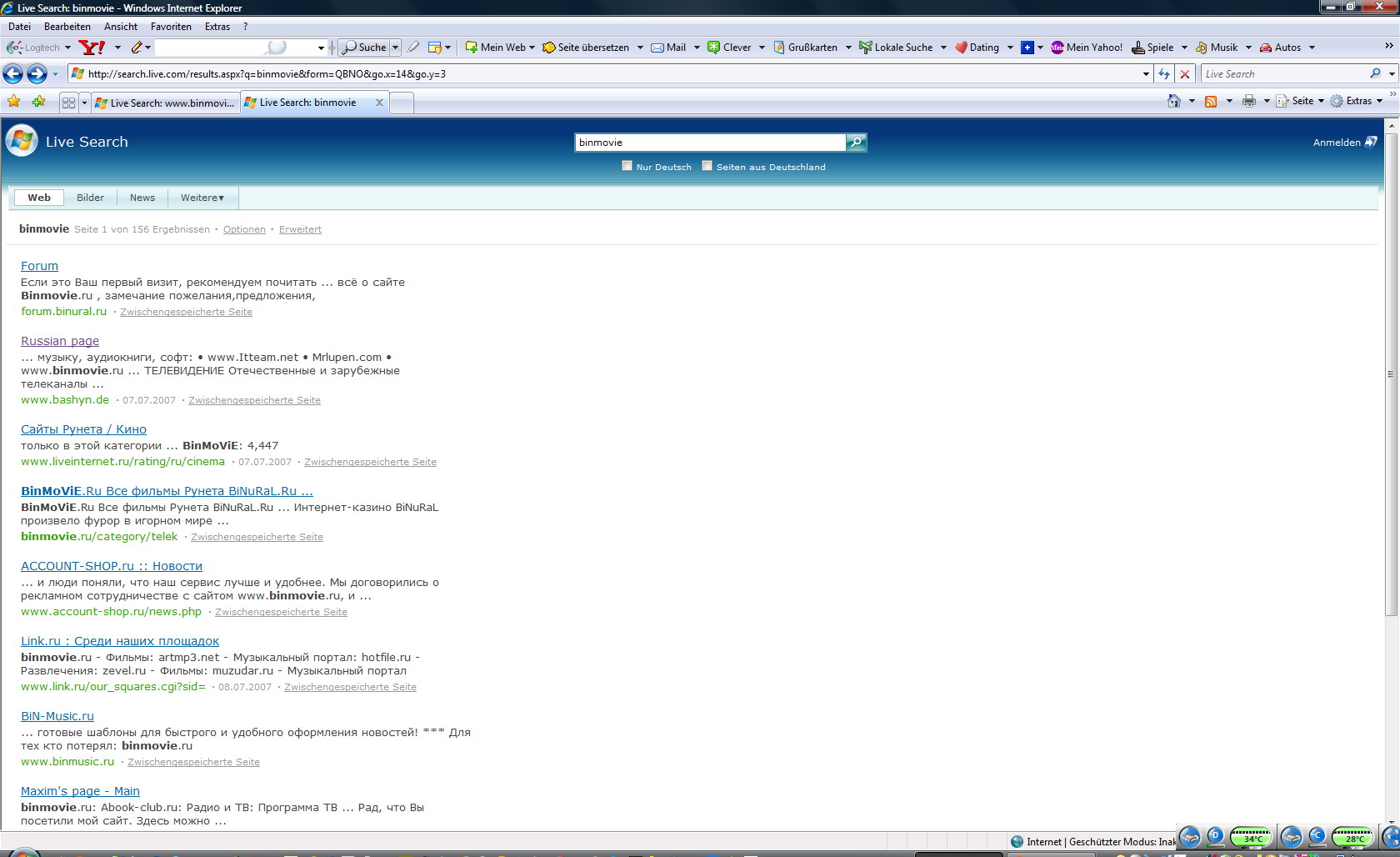This screenshot has height=857, width=1400.
Task: Click the RSS feeds icon
Action: click(1211, 101)
